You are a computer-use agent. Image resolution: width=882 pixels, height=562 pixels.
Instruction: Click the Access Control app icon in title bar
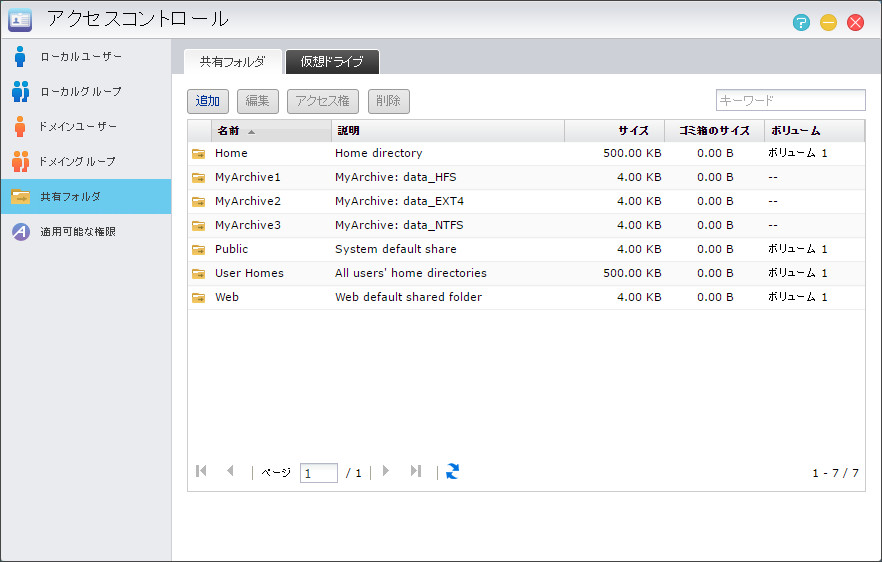click(x=20, y=20)
